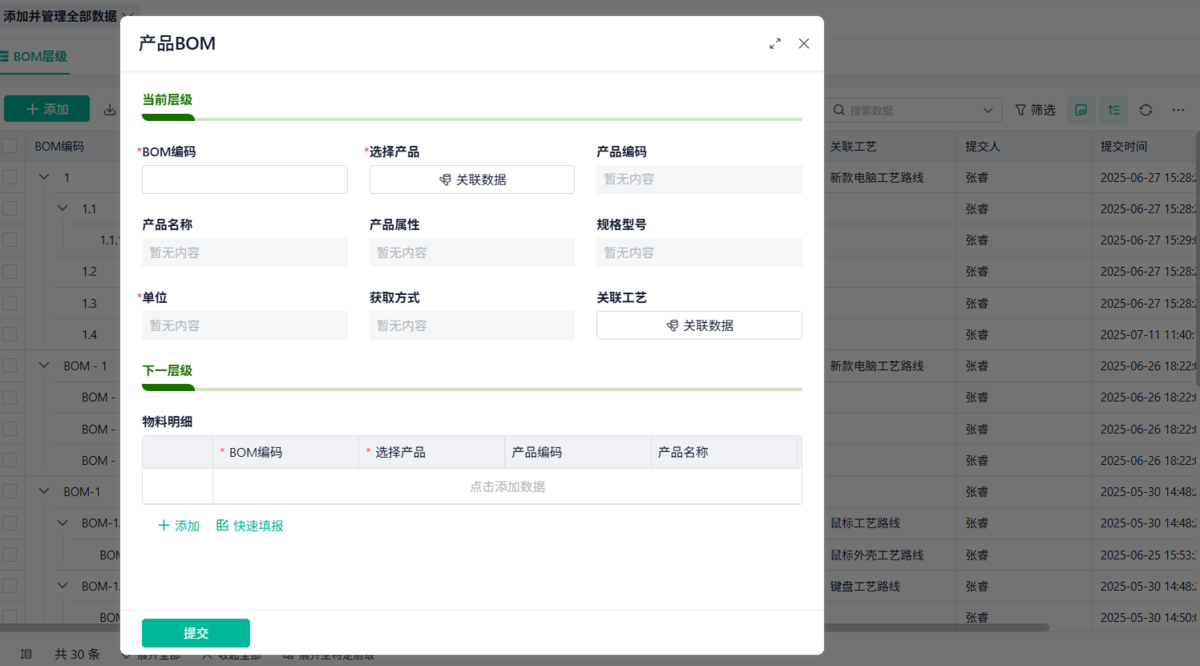Viewport: 1200px width, 666px height.
Task: Switch to the BOM层级 tab
Action: pyautogui.click(x=34, y=57)
